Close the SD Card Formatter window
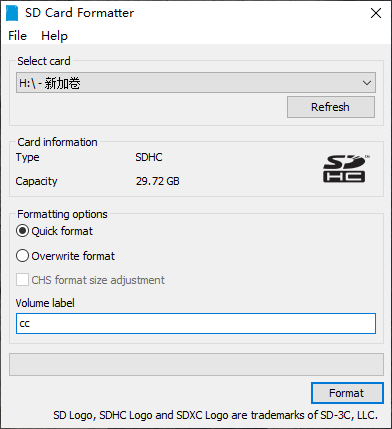This screenshot has height=429, width=392. pos(376,13)
